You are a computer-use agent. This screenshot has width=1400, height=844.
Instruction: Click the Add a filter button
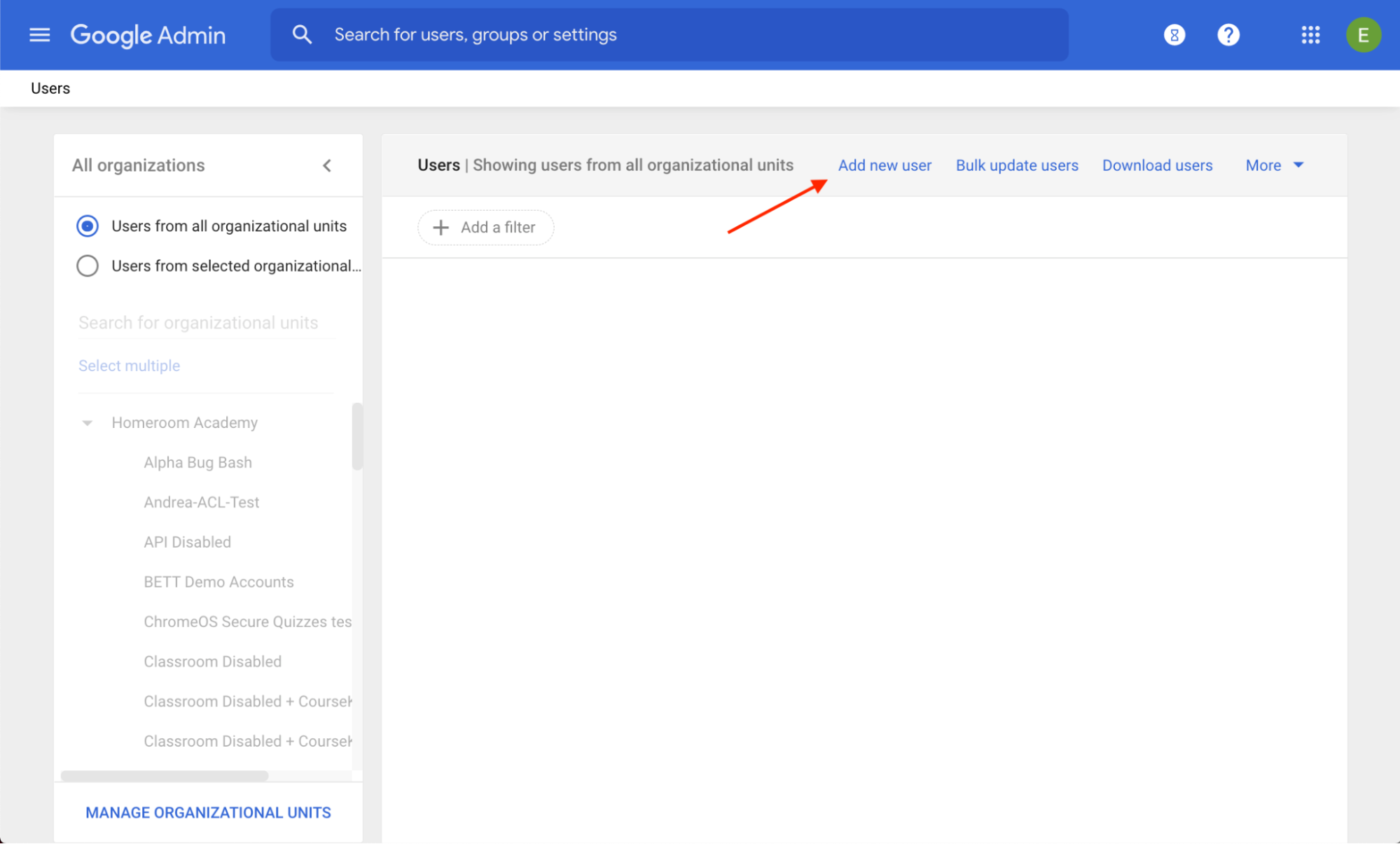(x=485, y=227)
